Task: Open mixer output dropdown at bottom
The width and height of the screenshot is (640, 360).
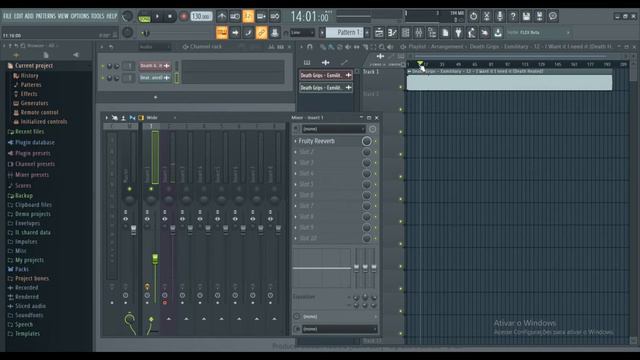Action: 340,329
